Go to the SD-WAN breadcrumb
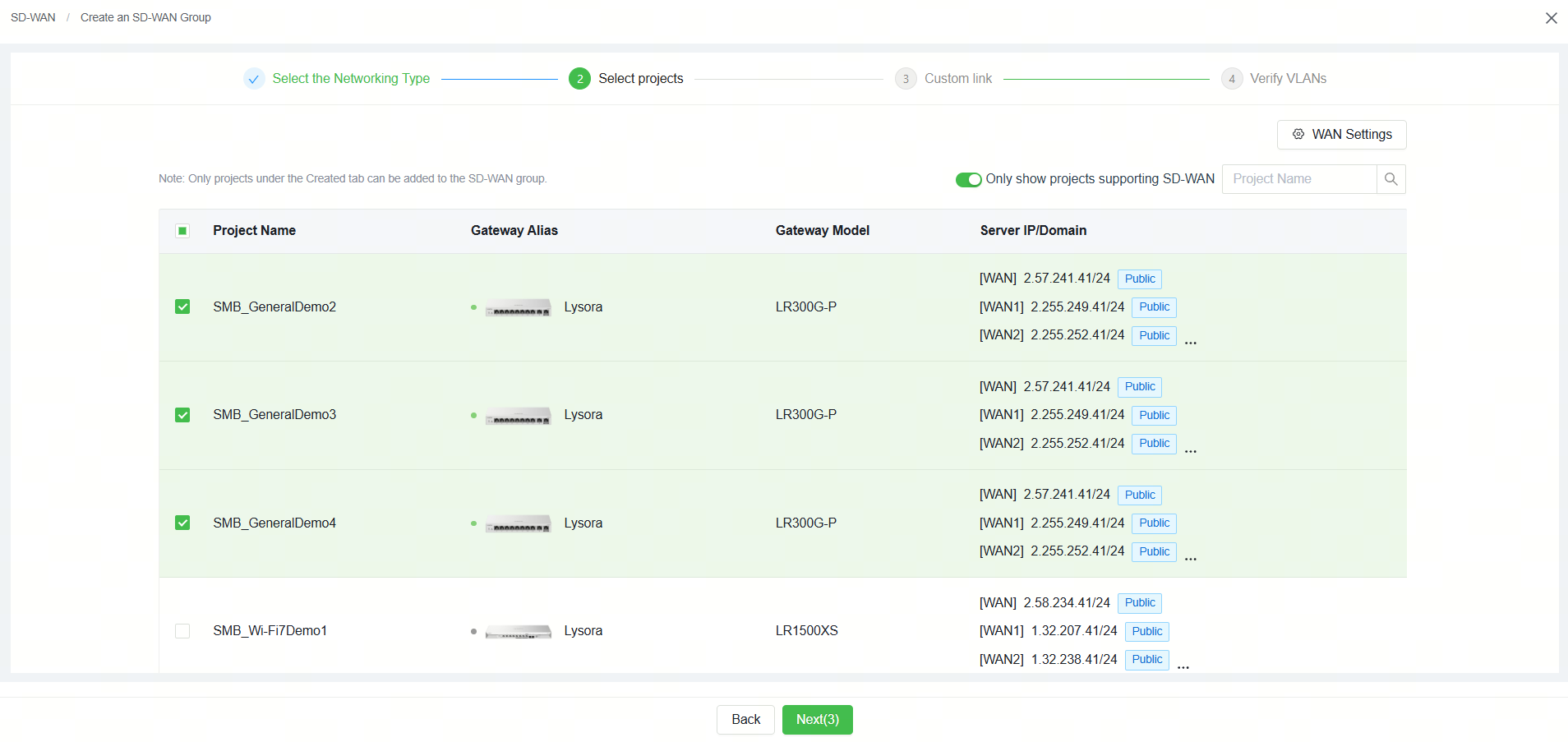The height and width of the screenshot is (742, 1568). (33, 17)
